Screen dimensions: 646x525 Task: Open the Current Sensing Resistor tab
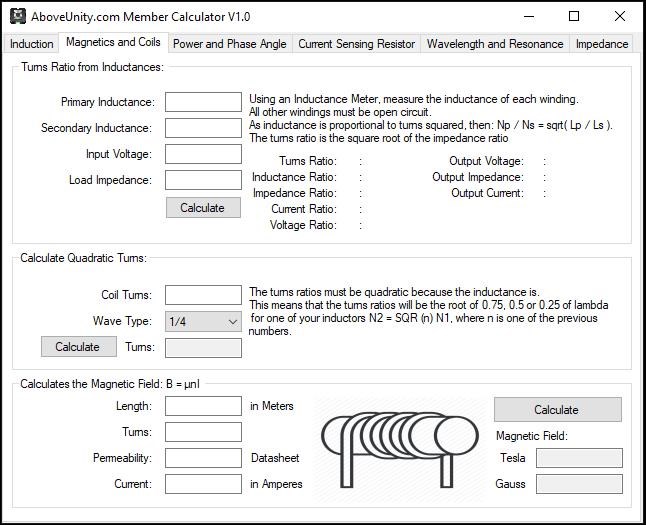[356, 44]
